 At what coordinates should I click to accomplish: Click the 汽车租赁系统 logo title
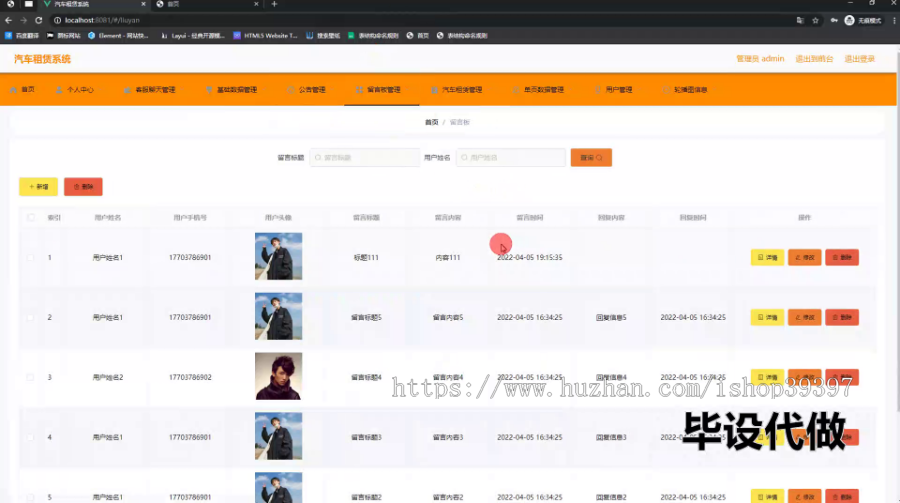tap(42, 59)
